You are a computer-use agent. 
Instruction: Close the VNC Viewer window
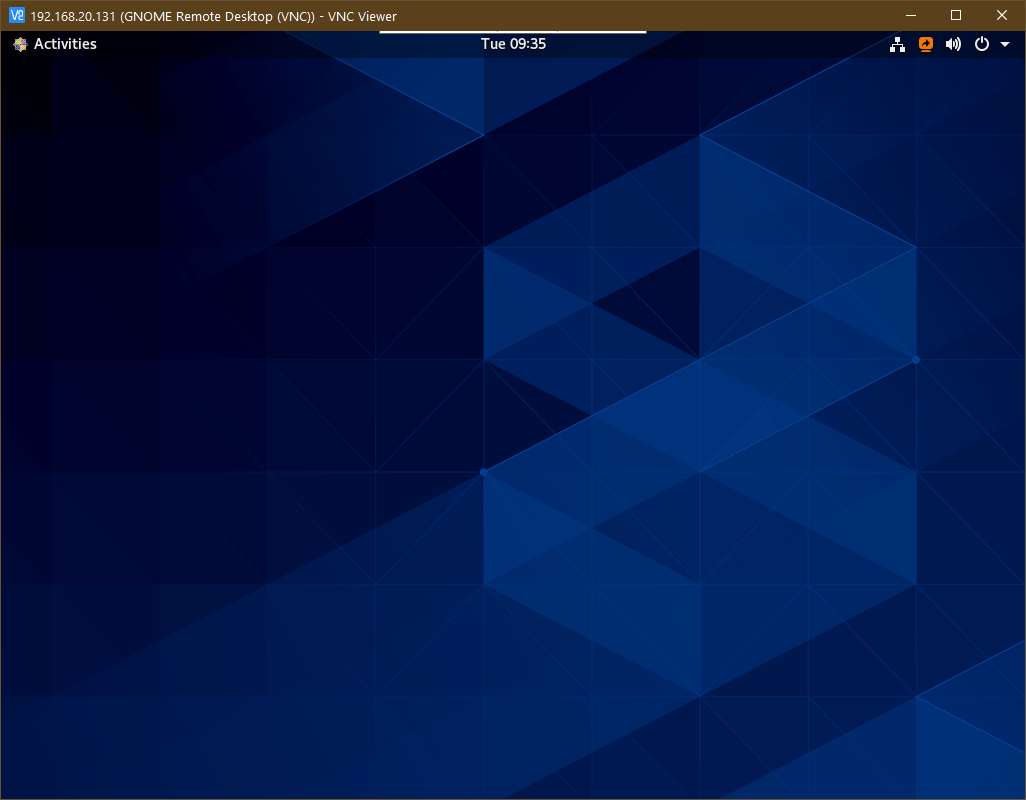coord(1002,15)
